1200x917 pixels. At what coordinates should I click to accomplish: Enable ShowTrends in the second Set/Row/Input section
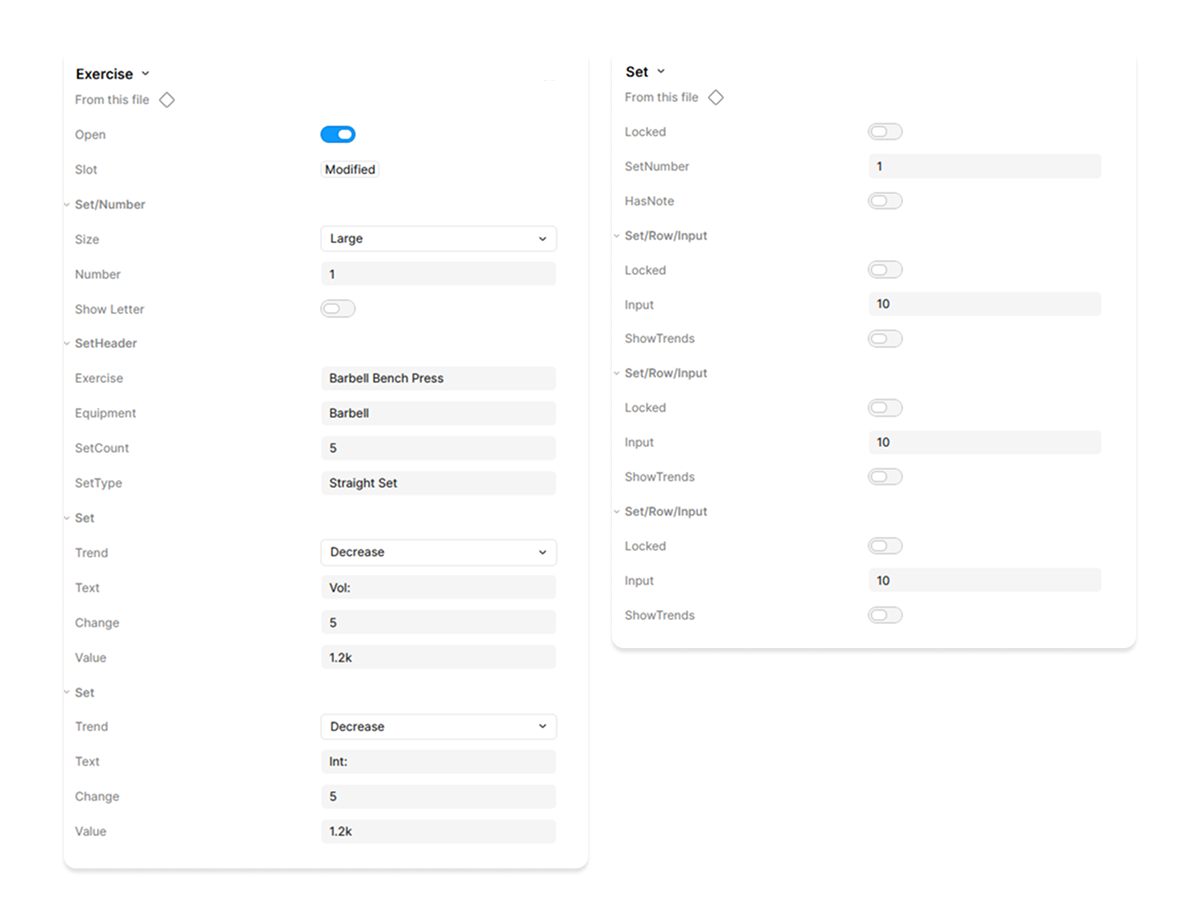click(885, 477)
